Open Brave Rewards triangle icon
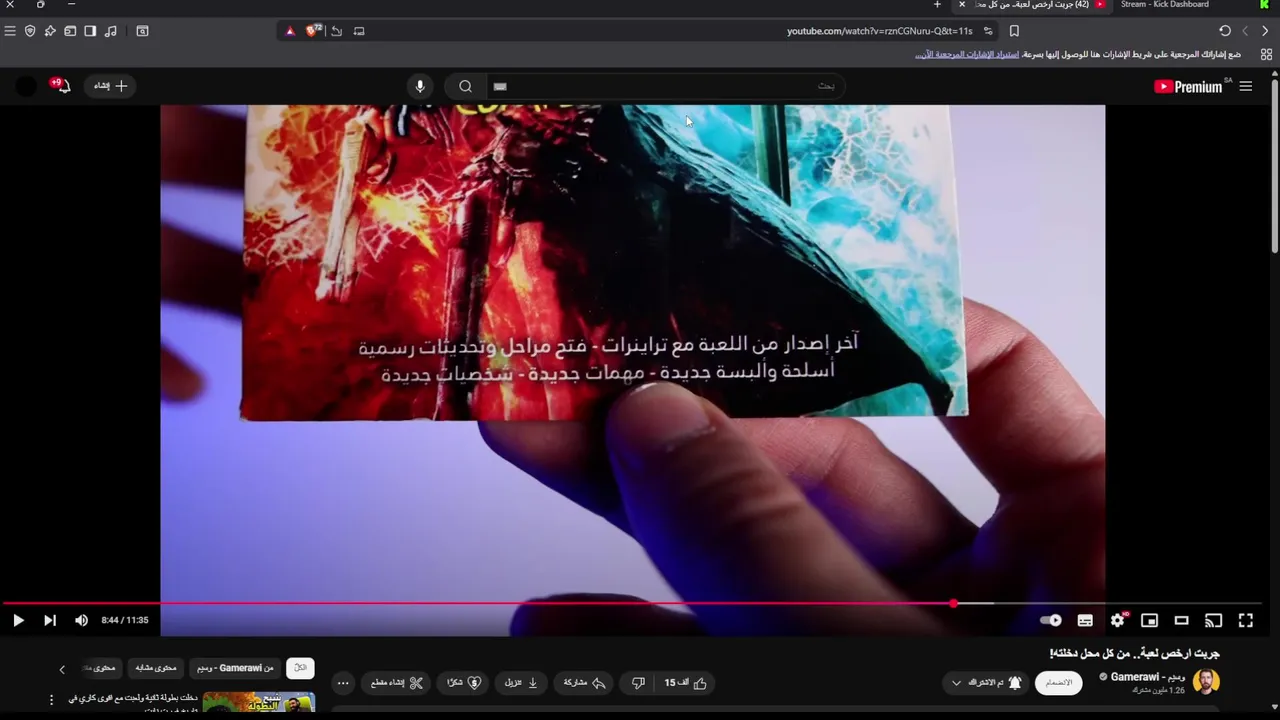This screenshot has height=720, width=1280. (290, 31)
